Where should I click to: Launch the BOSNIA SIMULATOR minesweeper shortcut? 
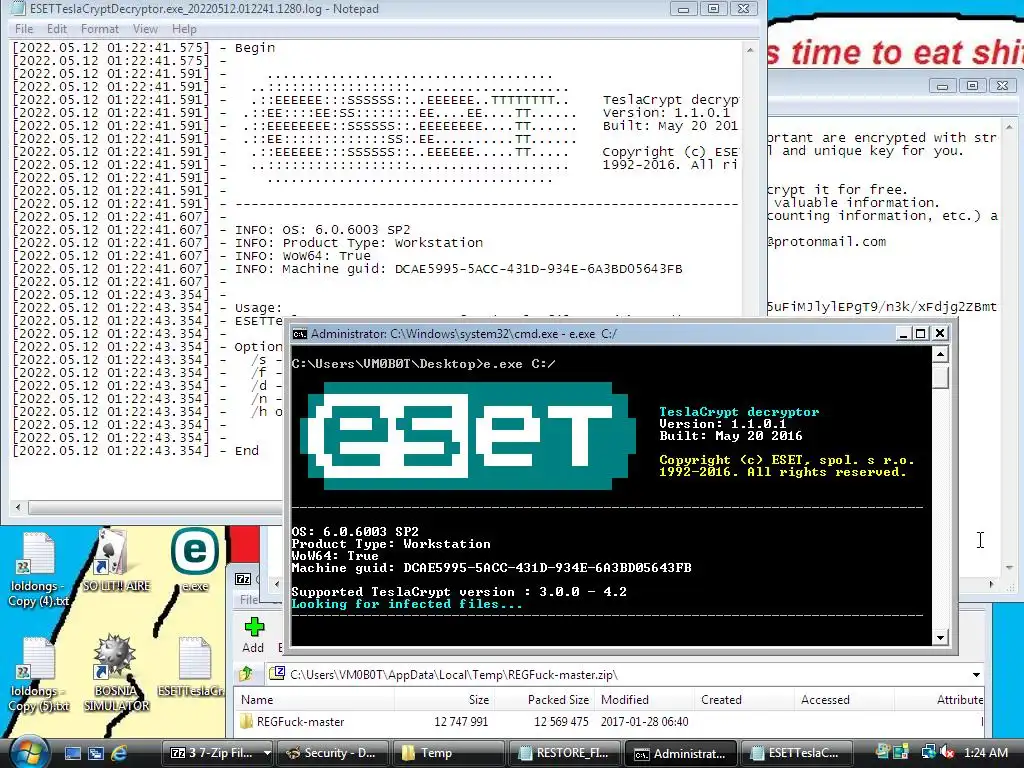pos(116,673)
